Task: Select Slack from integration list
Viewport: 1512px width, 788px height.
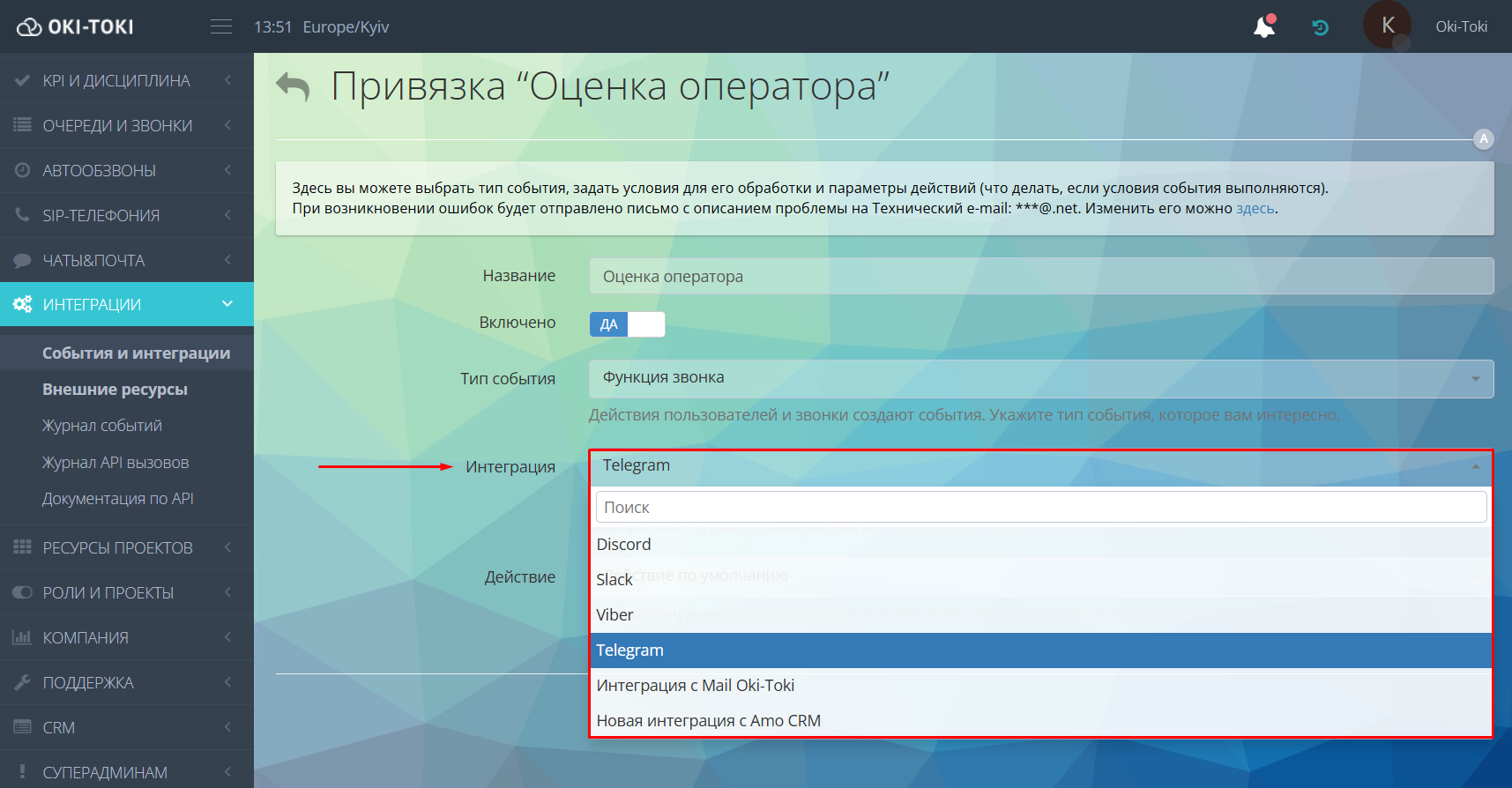Action: (1041, 580)
